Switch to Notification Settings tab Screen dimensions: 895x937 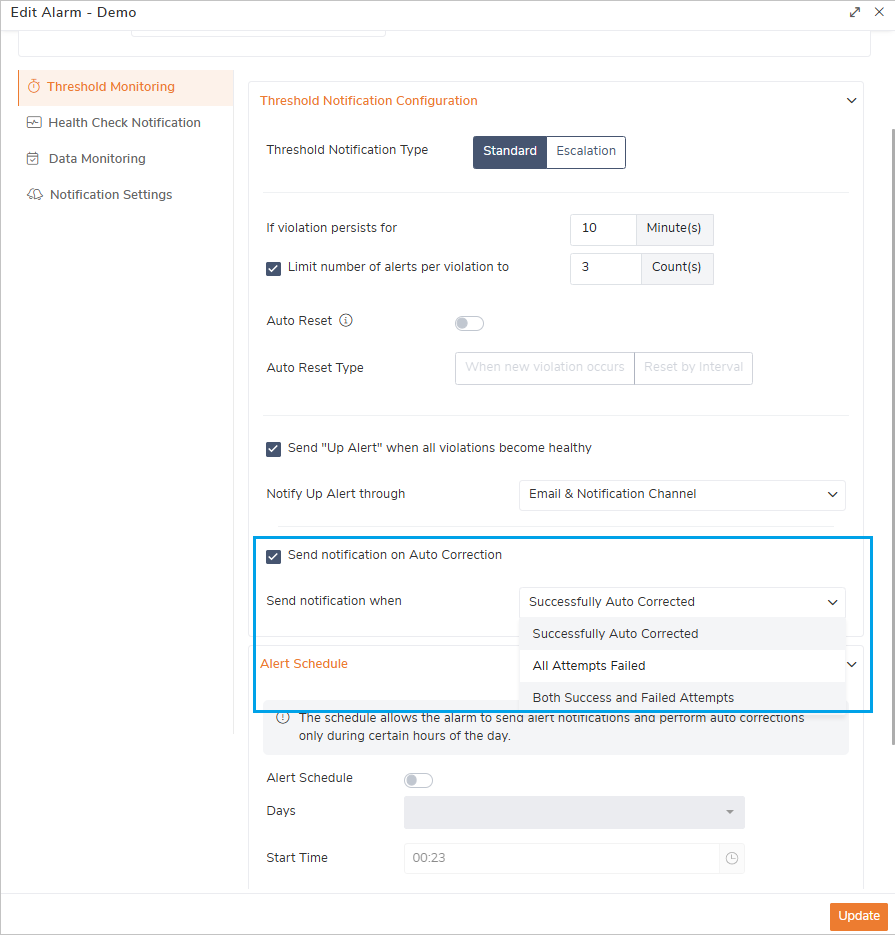click(111, 195)
